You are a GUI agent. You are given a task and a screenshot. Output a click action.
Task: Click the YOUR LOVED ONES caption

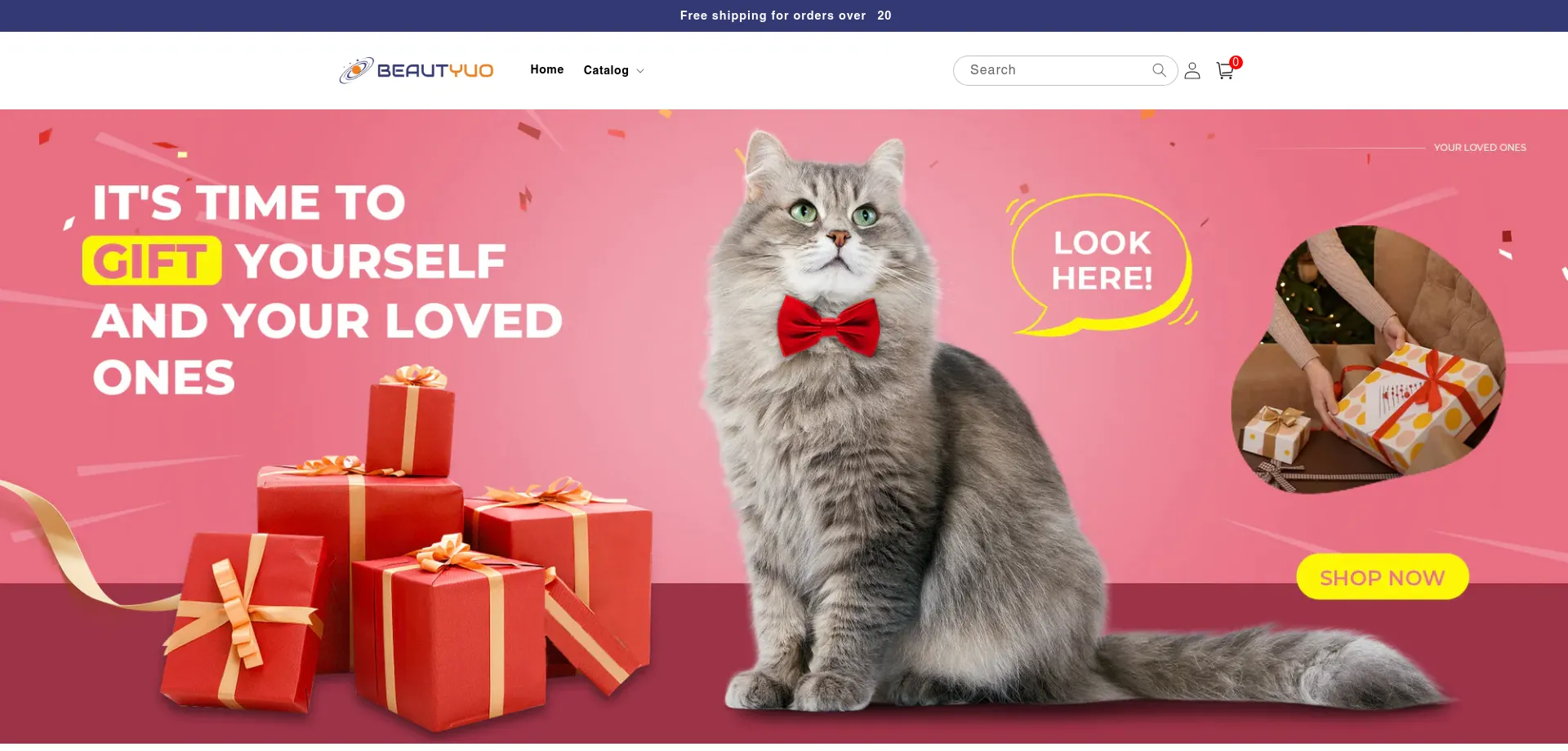click(x=1480, y=148)
